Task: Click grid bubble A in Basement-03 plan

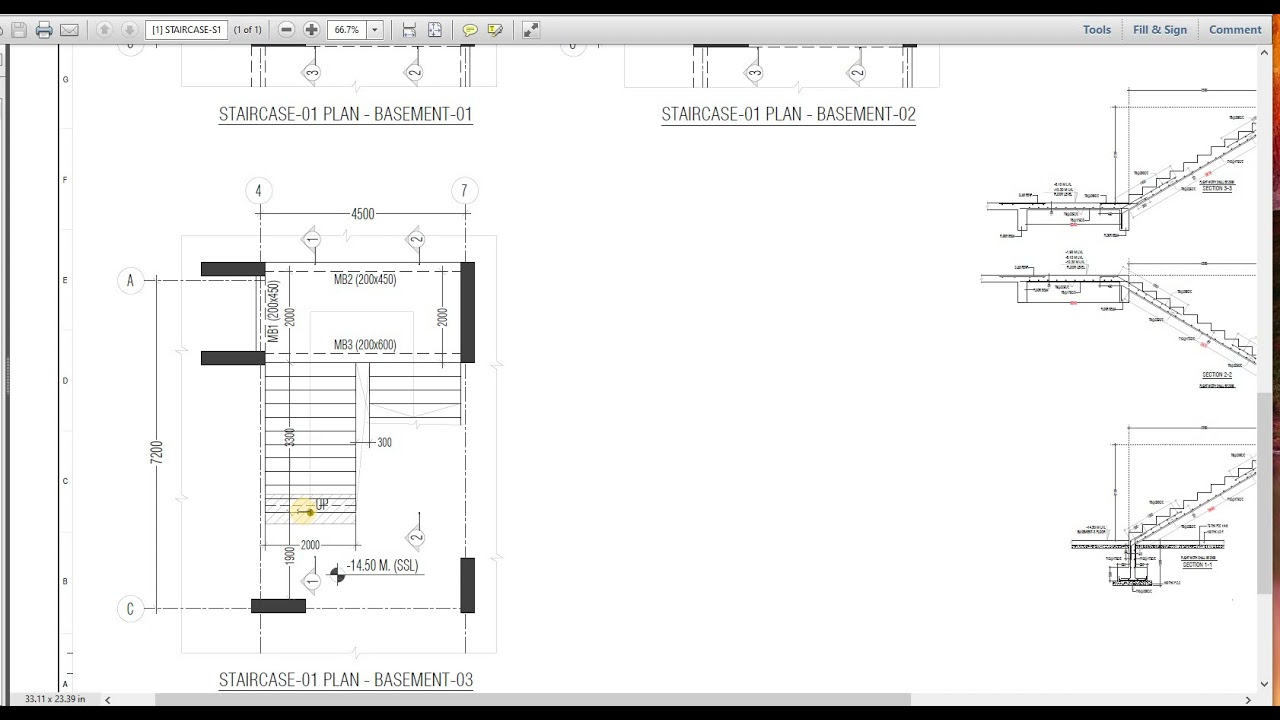Action: [x=130, y=281]
